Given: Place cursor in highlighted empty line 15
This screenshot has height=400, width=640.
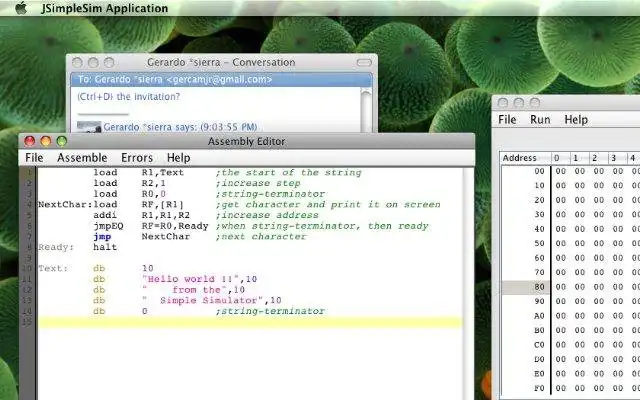Looking at the screenshot, I should click(250, 322).
